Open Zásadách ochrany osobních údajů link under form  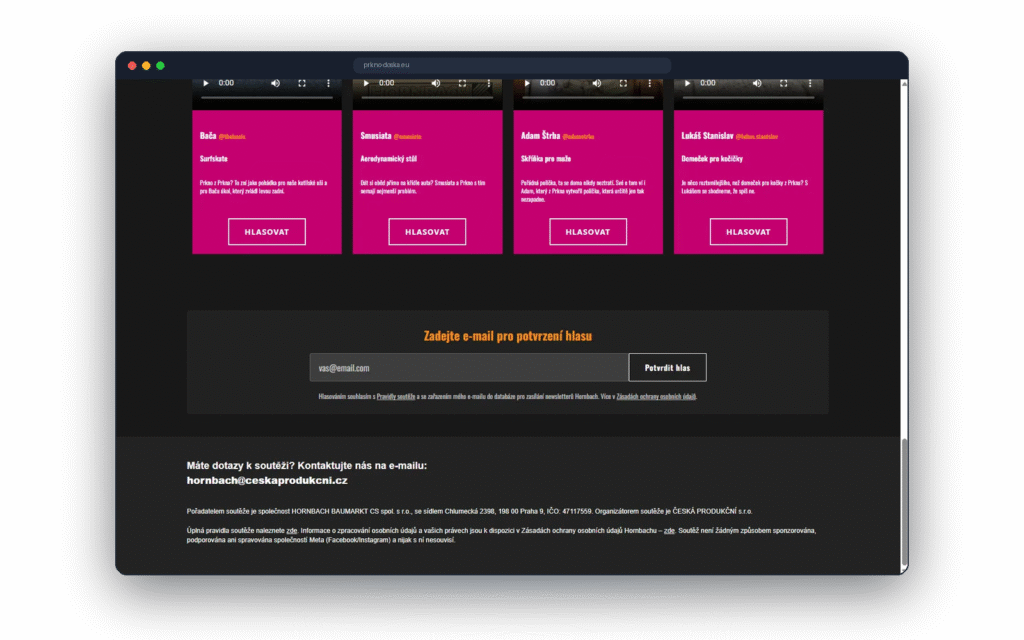coord(656,396)
